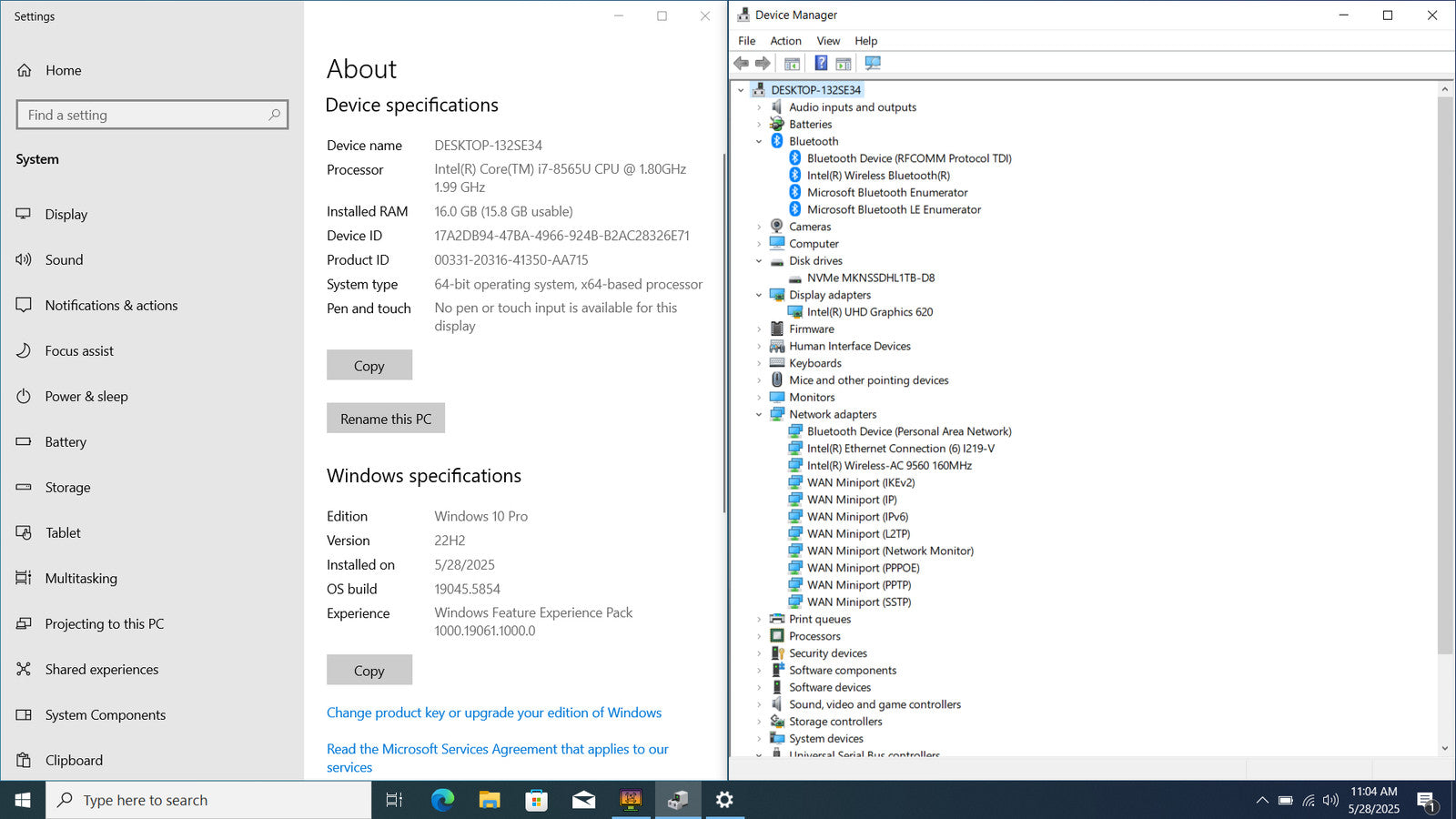Collapse the Disk drives category
Screen dimensions: 1456x819
[x=759, y=261]
